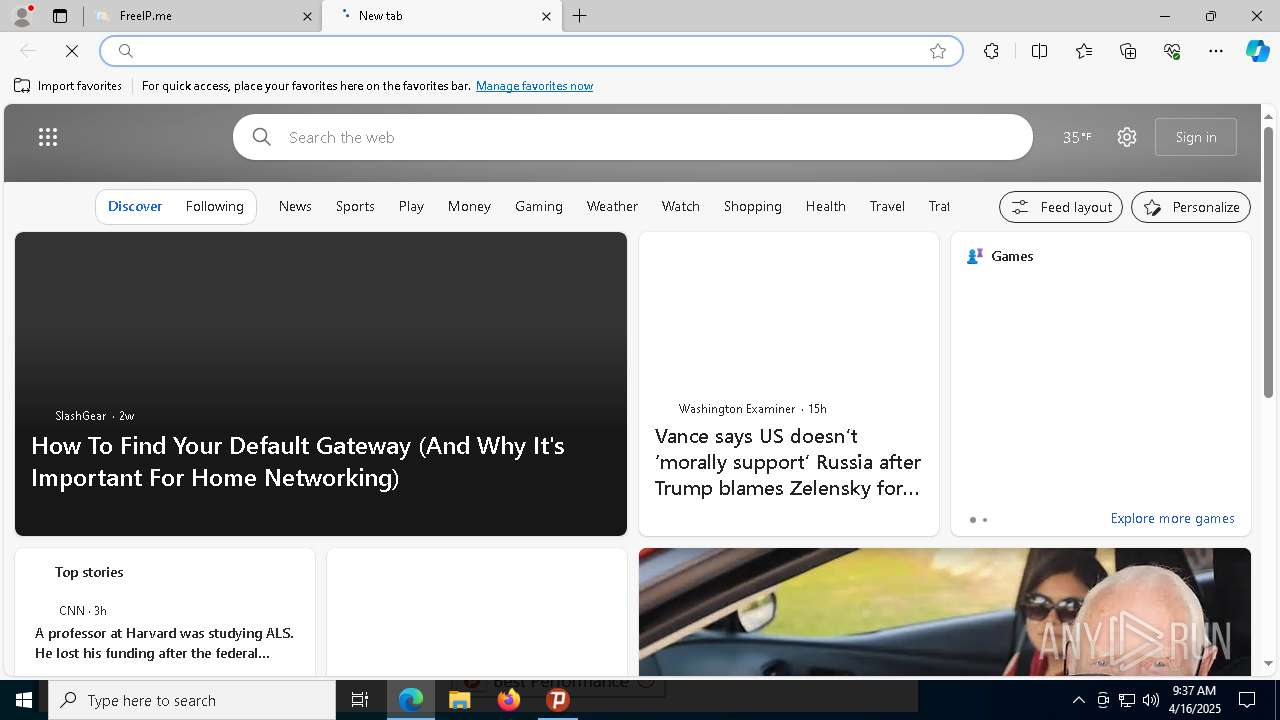Click the taskbar search box
1280x720 pixels.
pos(192,700)
